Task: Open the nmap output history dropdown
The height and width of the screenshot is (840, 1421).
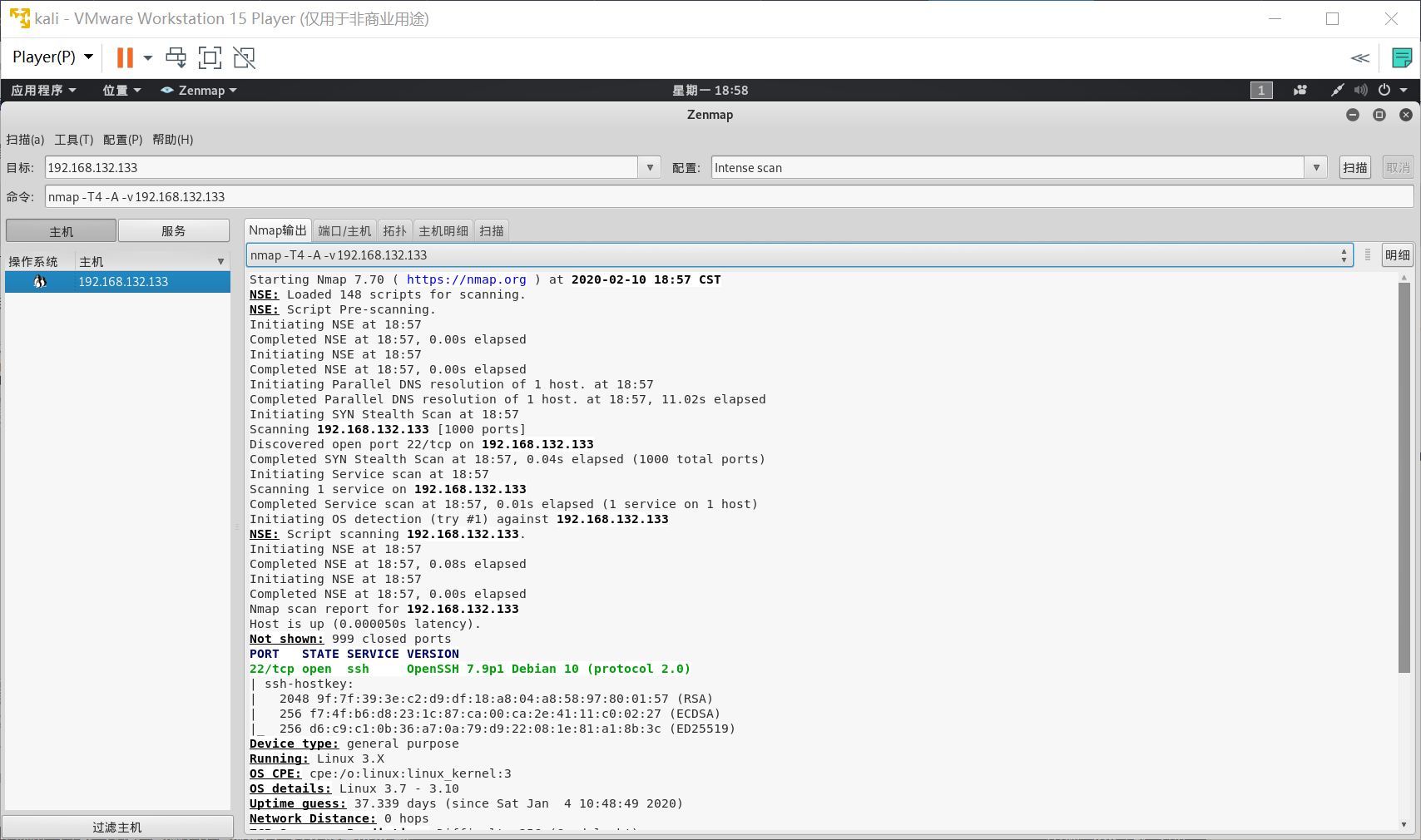Action: pos(1345,254)
